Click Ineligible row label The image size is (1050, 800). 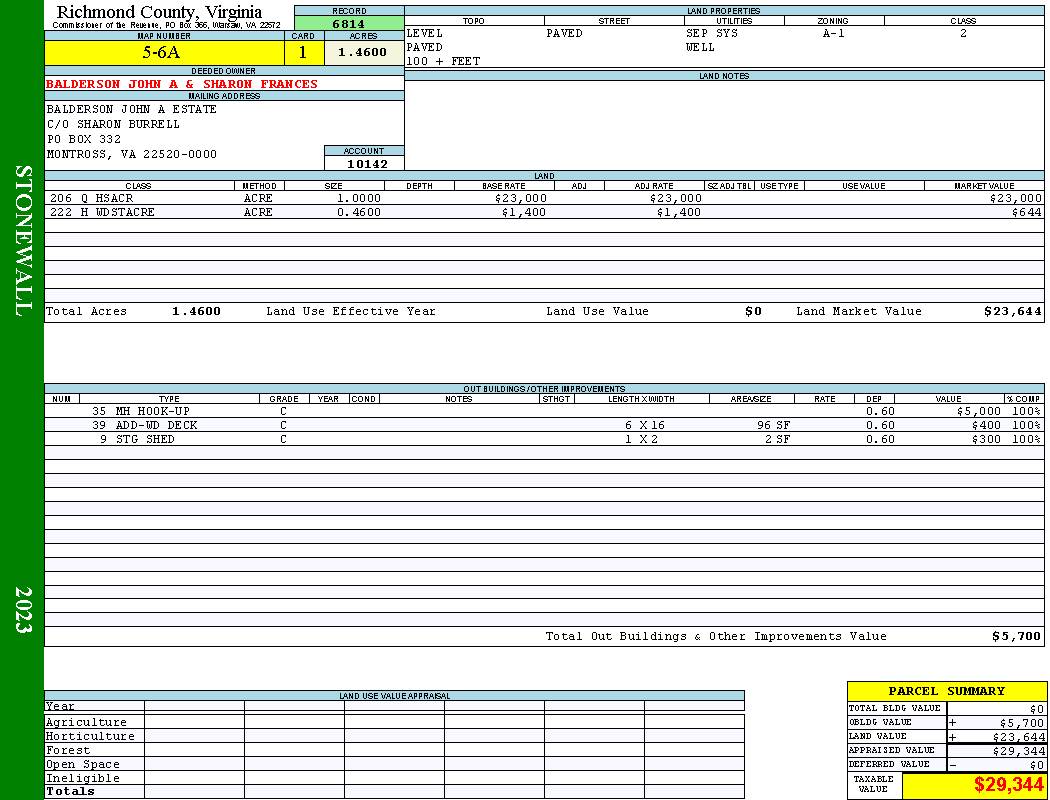click(x=82, y=779)
